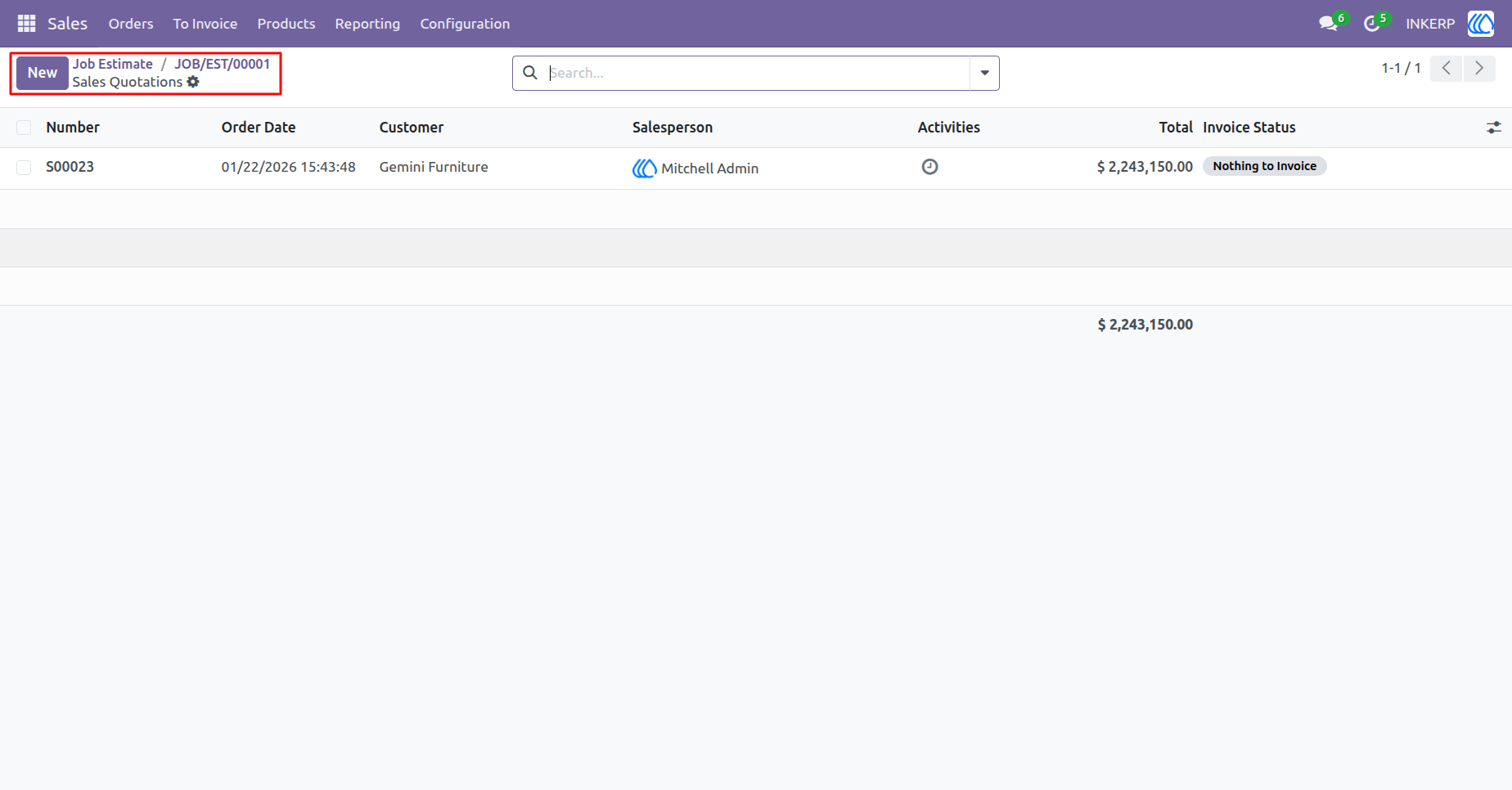Sort by the Salesperson column header
The height and width of the screenshot is (790, 1512).
(673, 128)
